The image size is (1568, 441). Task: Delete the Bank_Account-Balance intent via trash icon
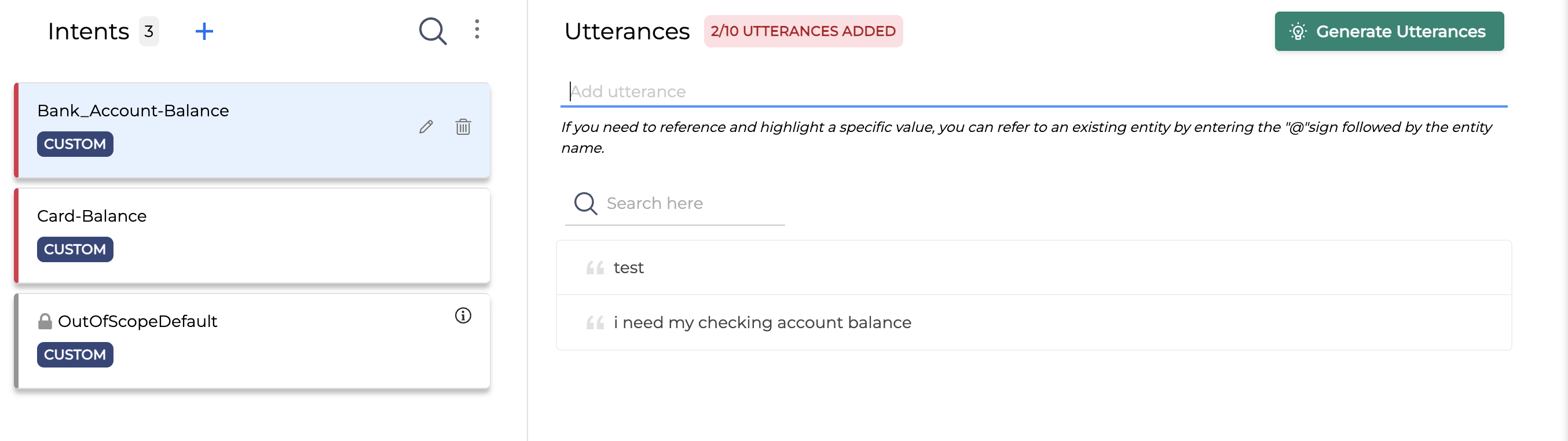tap(463, 127)
